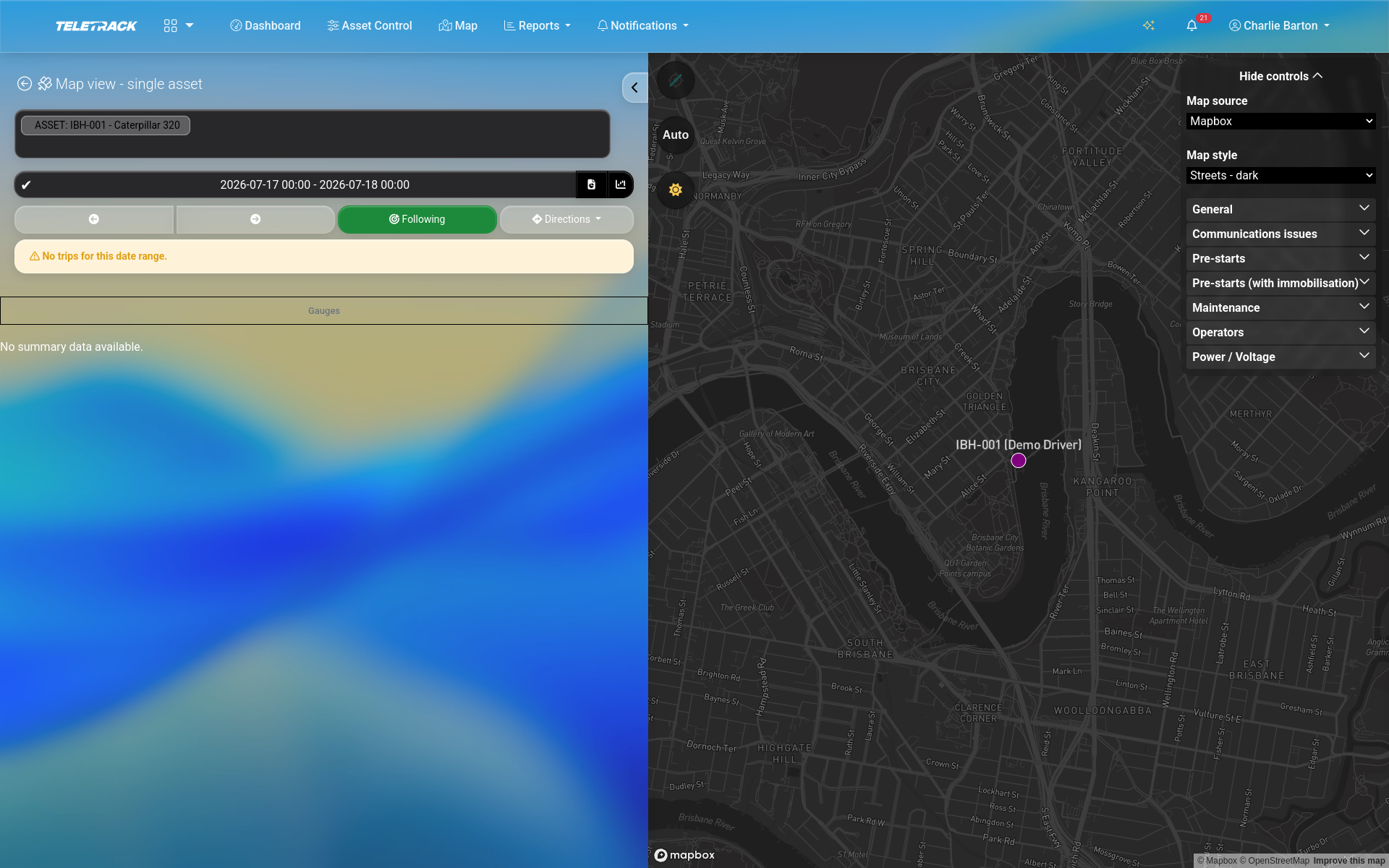Confirm date range with checkmark icon
1389x868 pixels.
[x=26, y=185]
